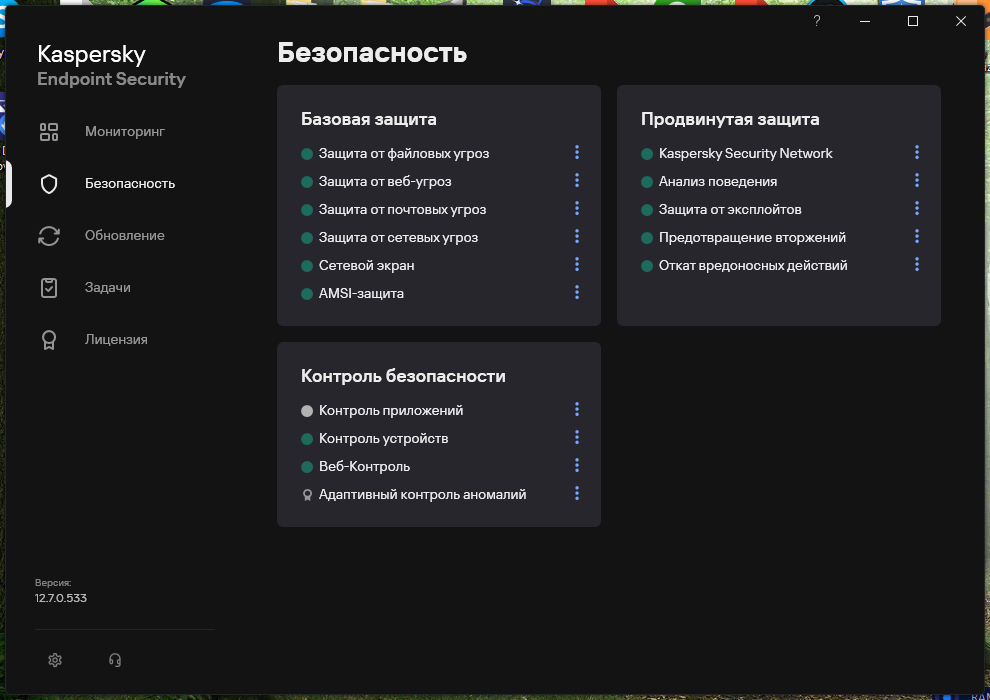Click the help question mark icon
The image size is (990, 700).
tap(816, 21)
